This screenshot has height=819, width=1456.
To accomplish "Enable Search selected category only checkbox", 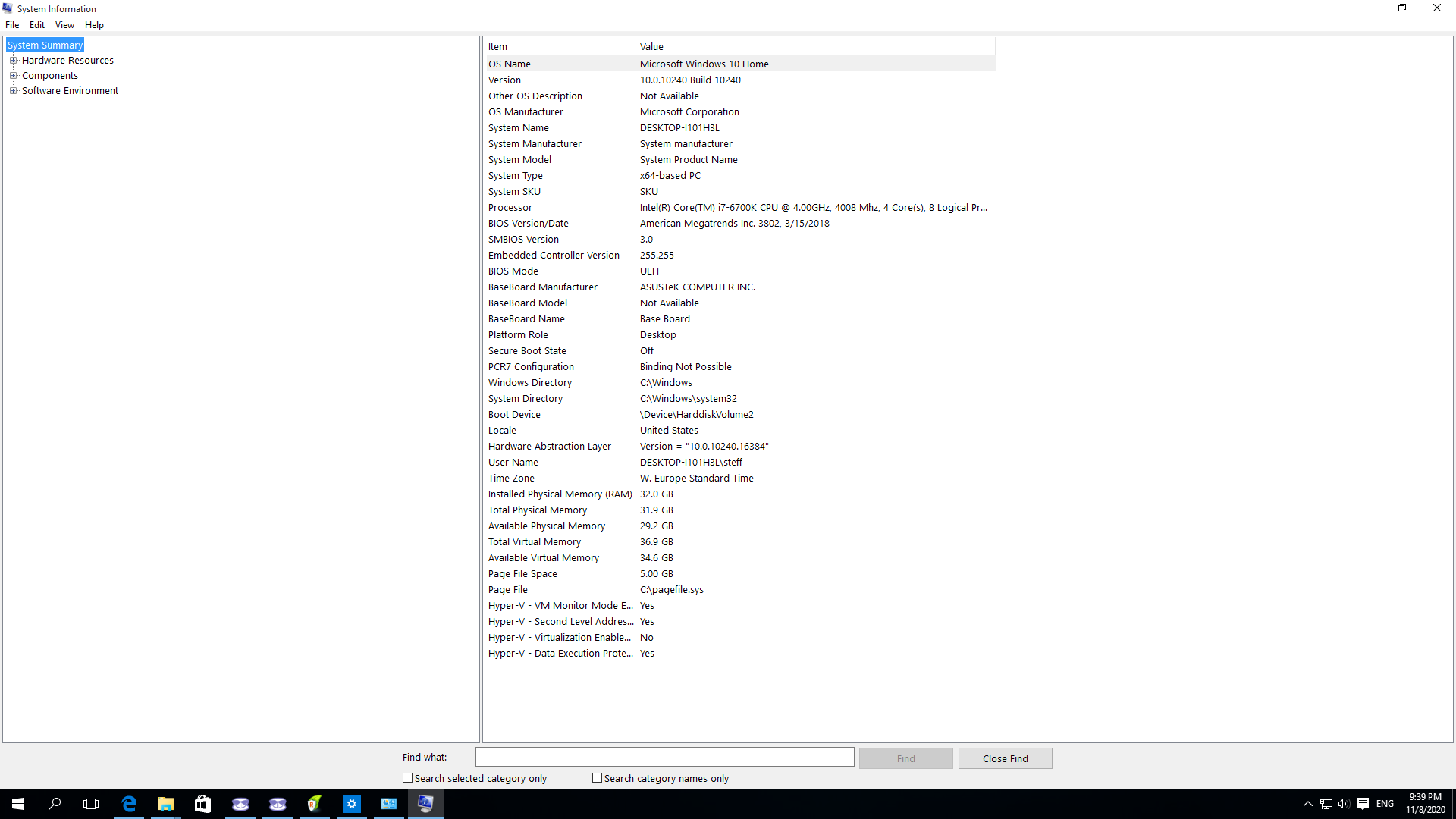I will [407, 777].
